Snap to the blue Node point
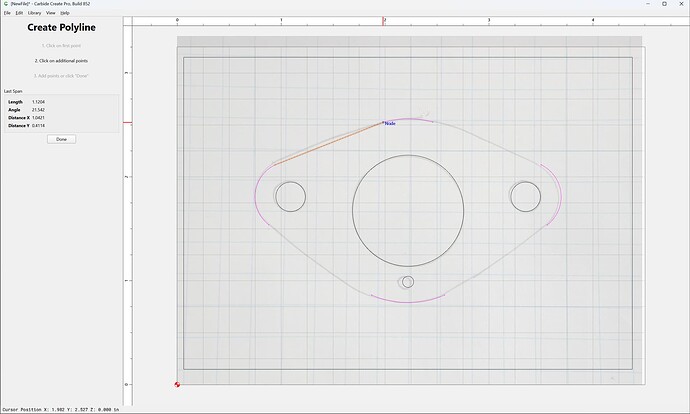 coord(383,122)
